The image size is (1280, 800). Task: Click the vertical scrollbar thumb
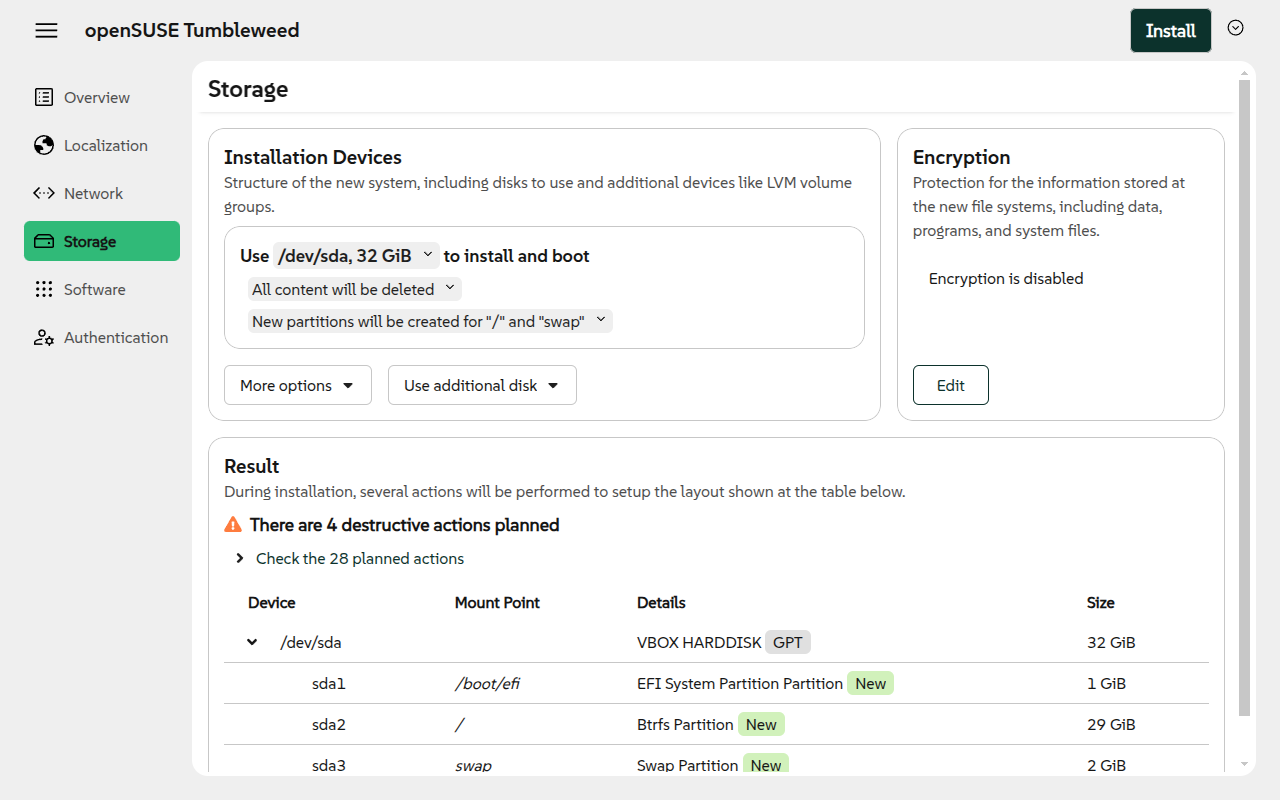(x=1244, y=398)
